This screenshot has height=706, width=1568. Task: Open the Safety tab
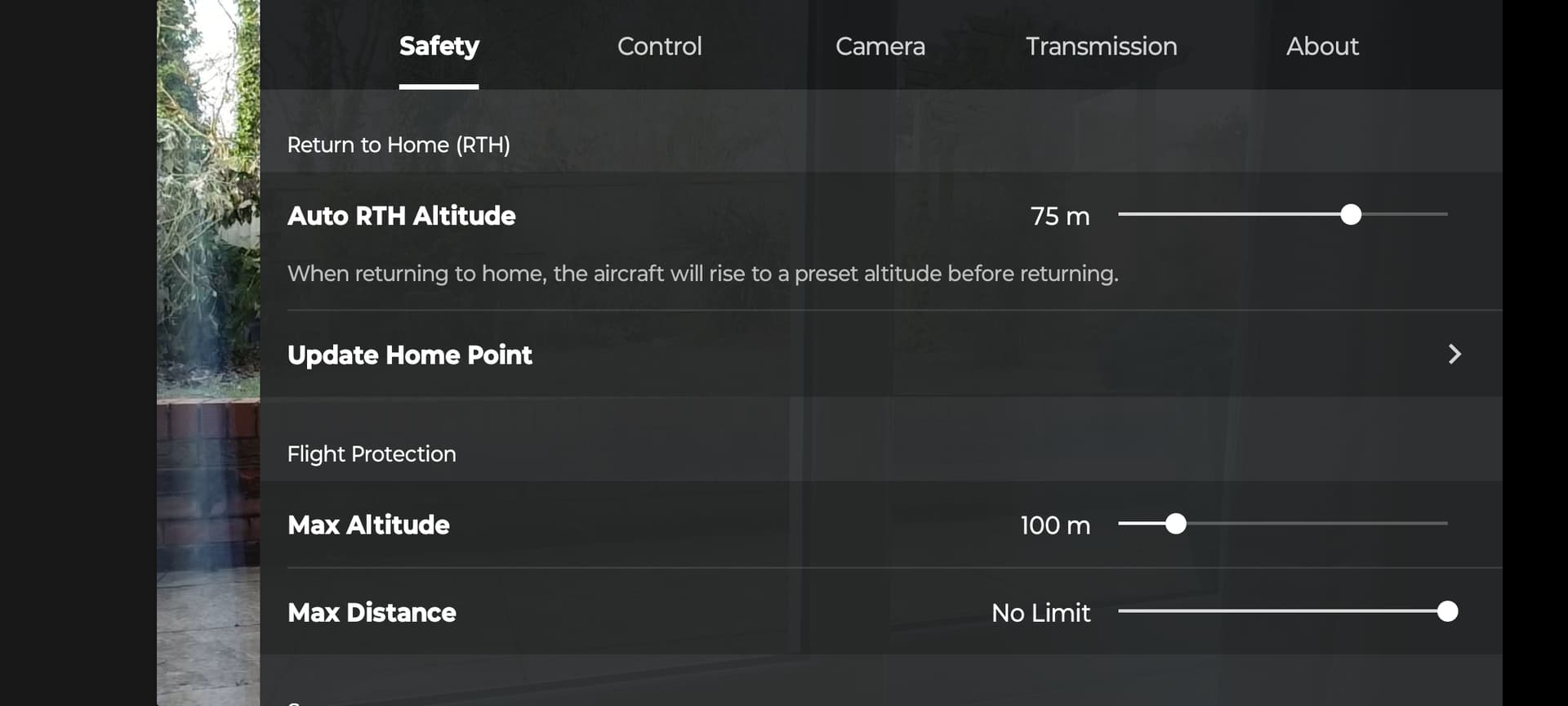click(x=439, y=46)
